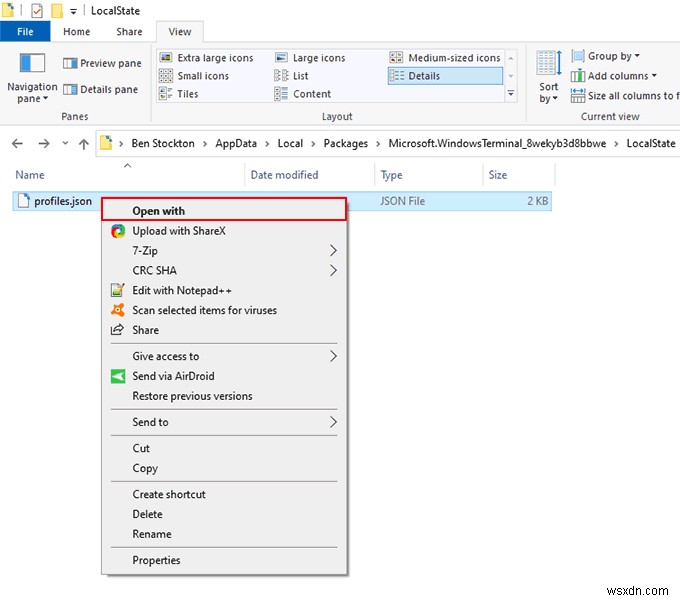The width and height of the screenshot is (680, 601).
Task: Click Packages in address path
Action: click(x=345, y=144)
